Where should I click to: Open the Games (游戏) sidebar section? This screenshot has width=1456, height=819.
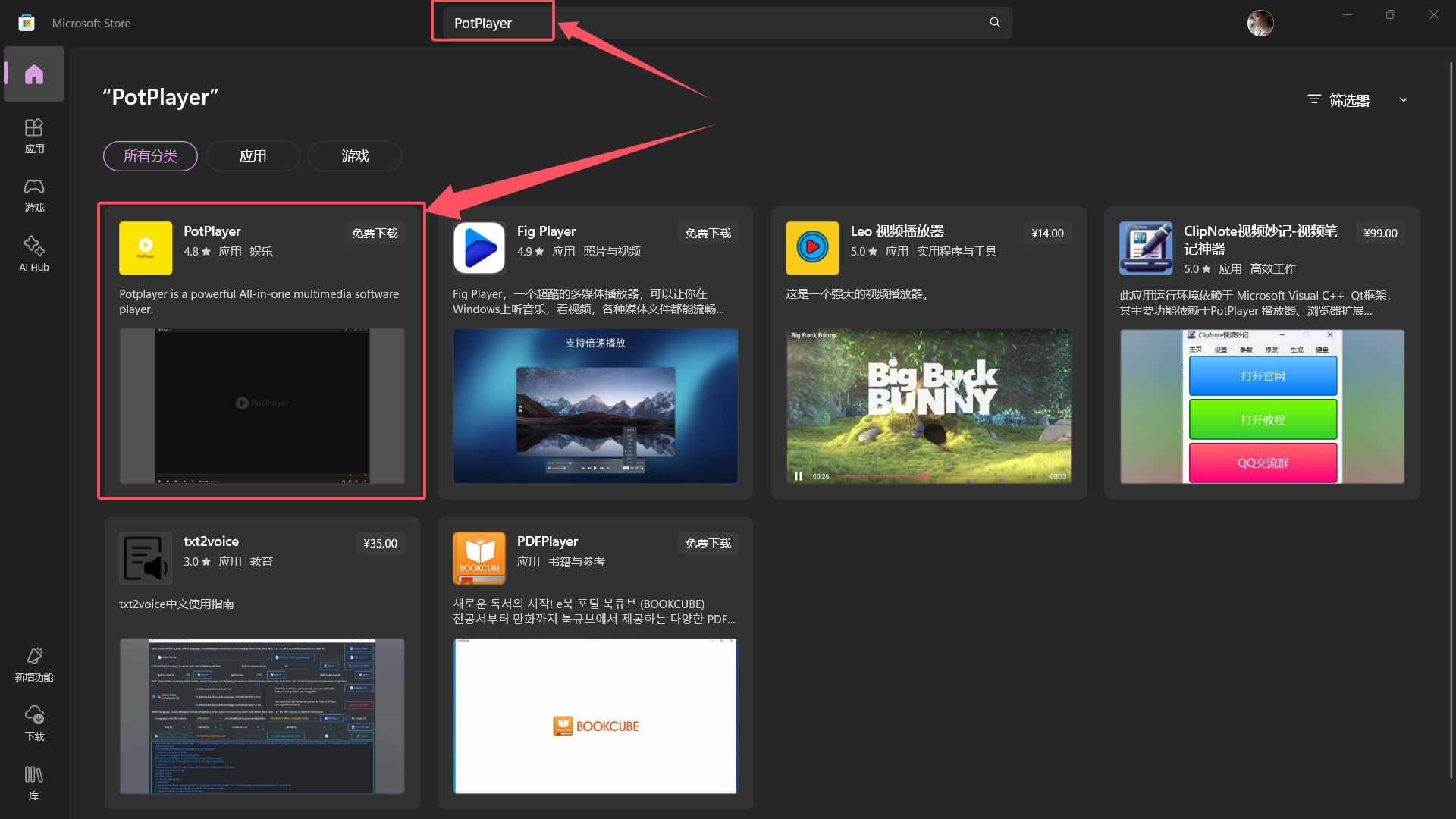point(34,195)
